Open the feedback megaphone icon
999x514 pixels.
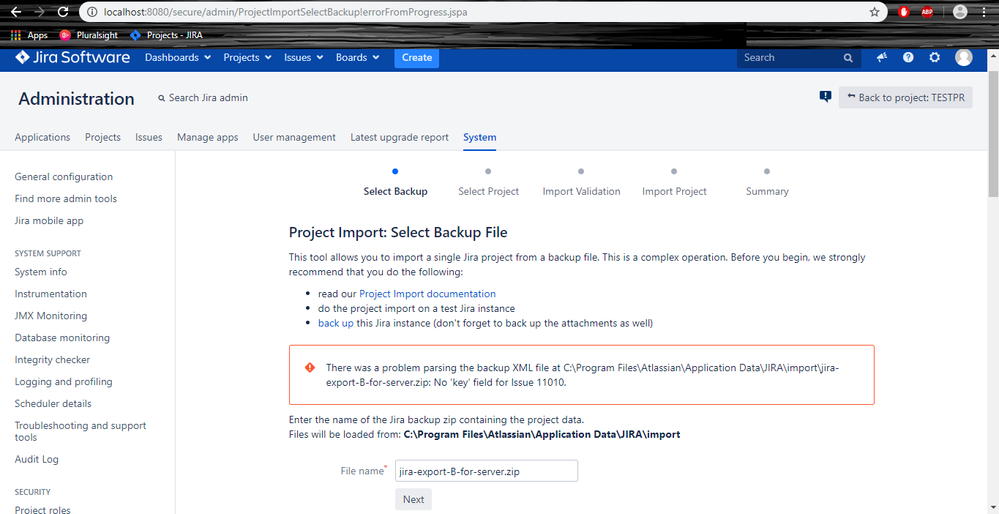click(882, 57)
